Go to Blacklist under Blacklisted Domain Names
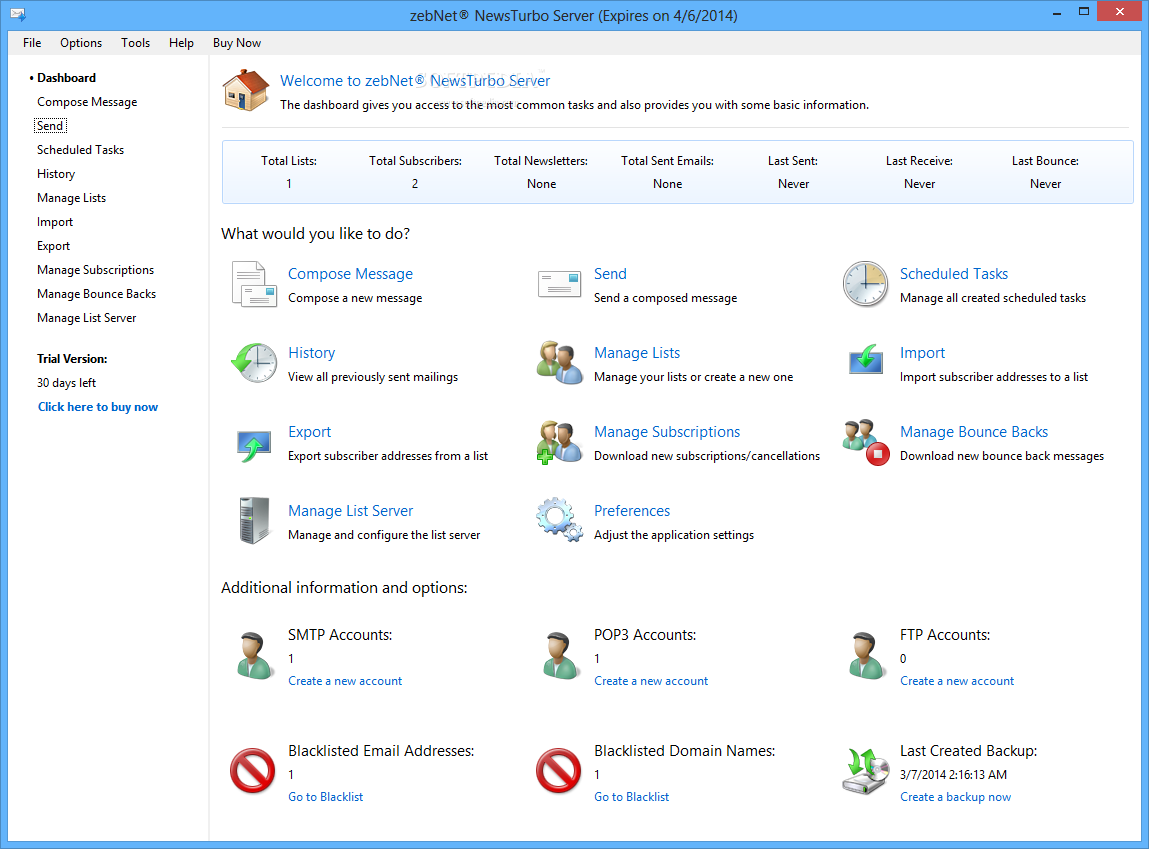The height and width of the screenshot is (849, 1149). pos(632,796)
